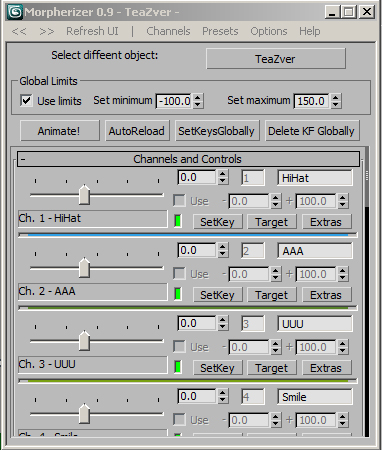
Task: Click the AAA channel slider thumb
Action: click(x=84, y=267)
